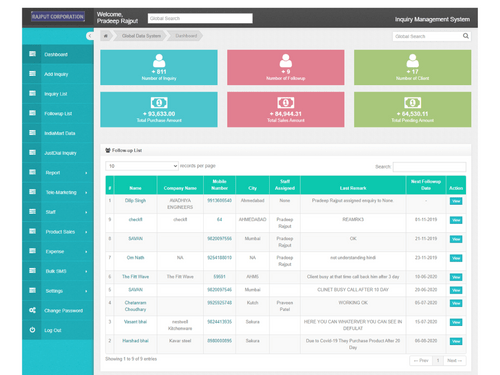Expand the Bulk SMS submenu arrow
500x375 pixels.
86,271
